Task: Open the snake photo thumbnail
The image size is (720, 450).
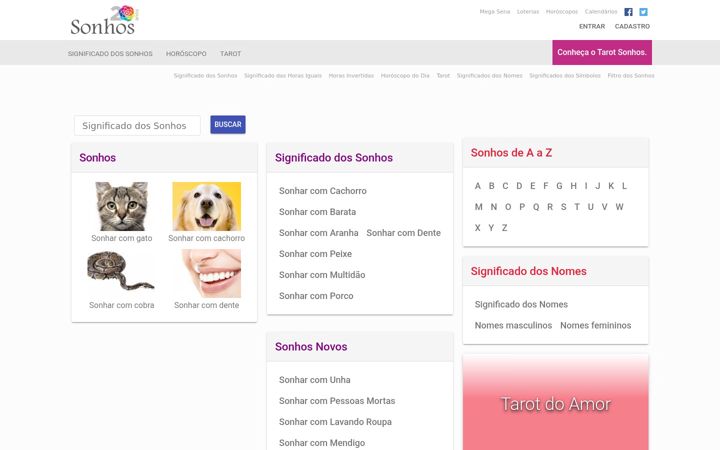Action: [x=121, y=271]
